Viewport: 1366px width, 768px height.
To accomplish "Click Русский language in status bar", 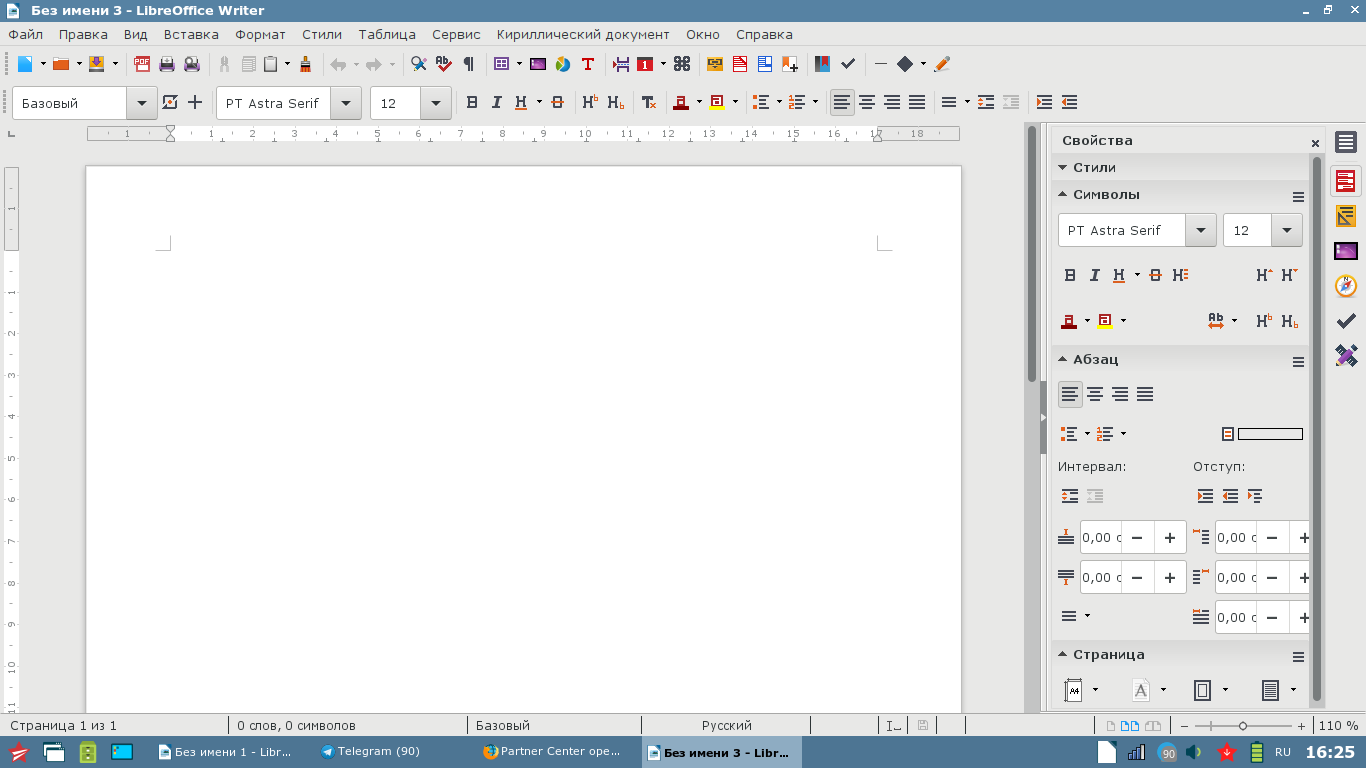I will [x=727, y=726].
